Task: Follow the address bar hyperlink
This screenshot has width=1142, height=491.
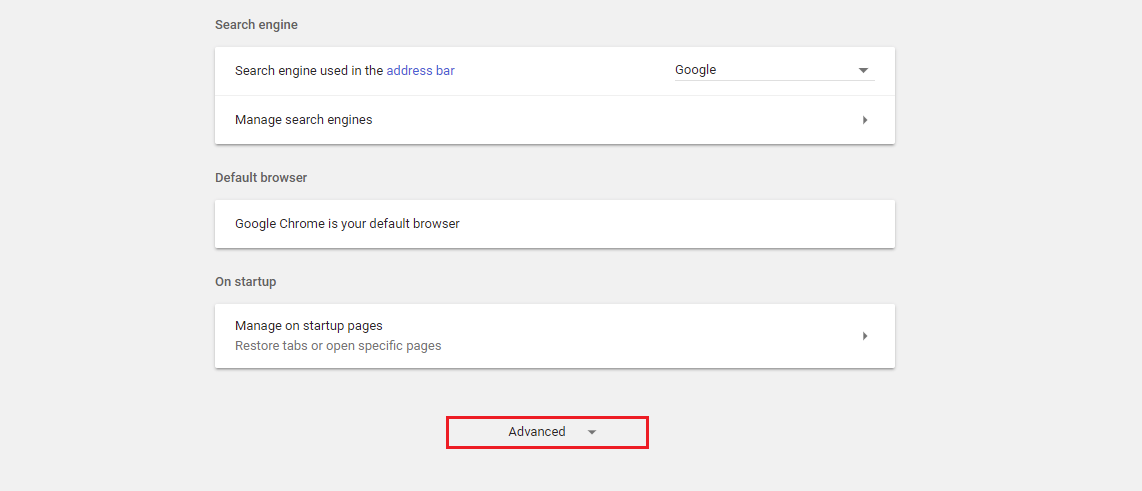Action: click(x=420, y=71)
